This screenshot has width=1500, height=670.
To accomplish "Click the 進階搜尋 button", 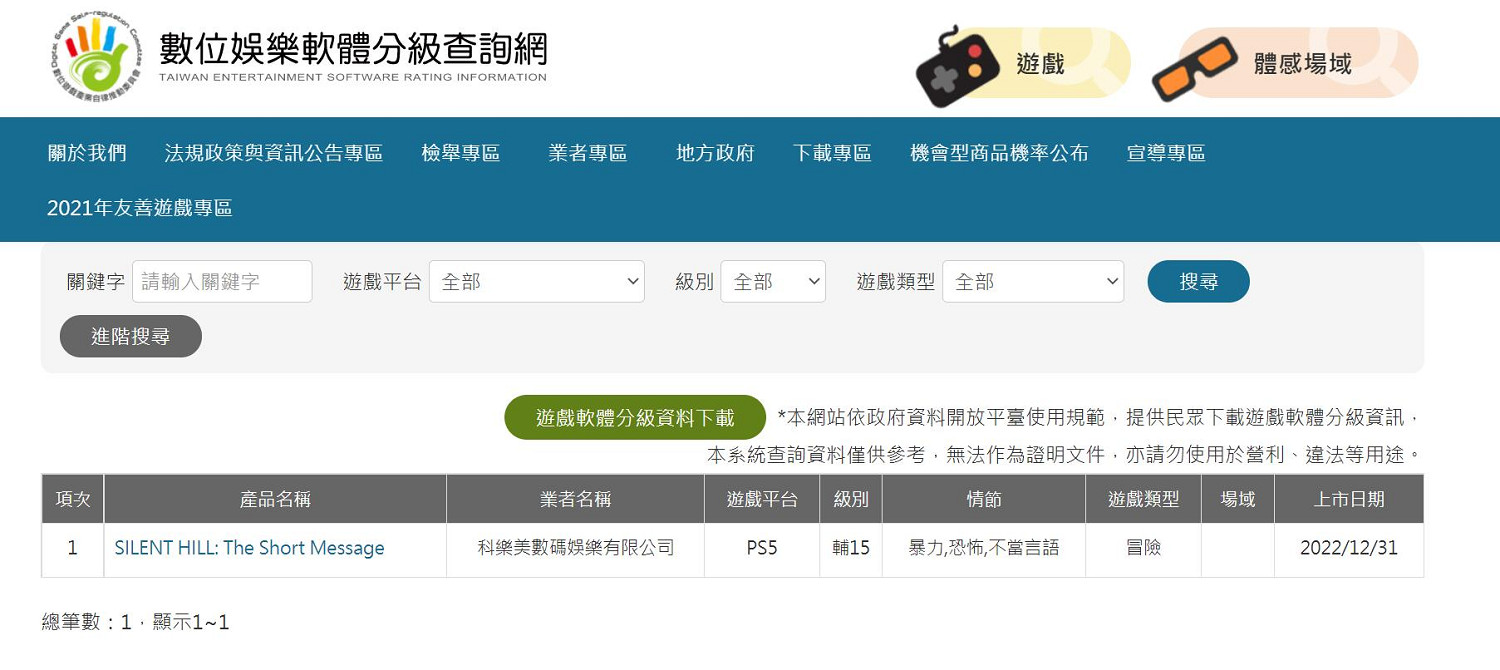I will point(131,337).
